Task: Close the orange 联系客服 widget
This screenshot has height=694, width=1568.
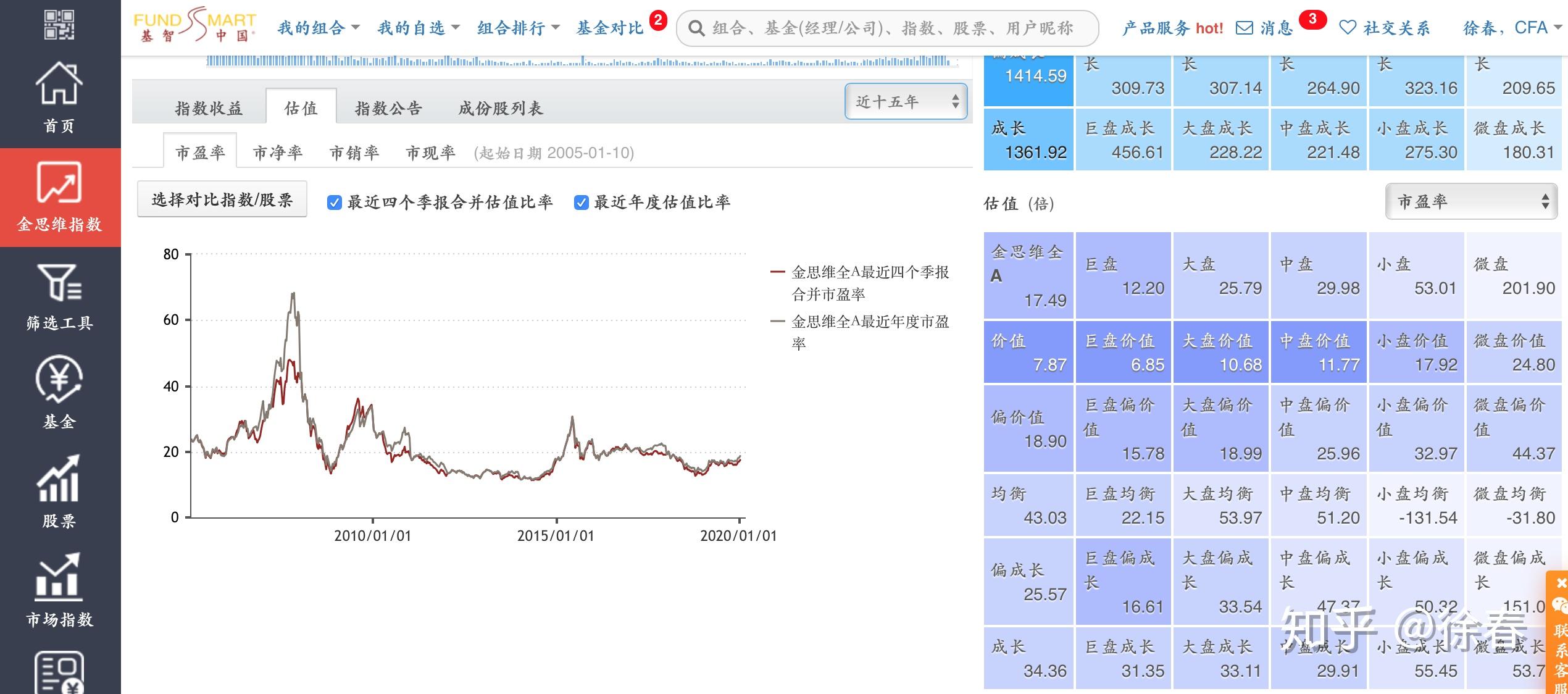Action: 1561,583
